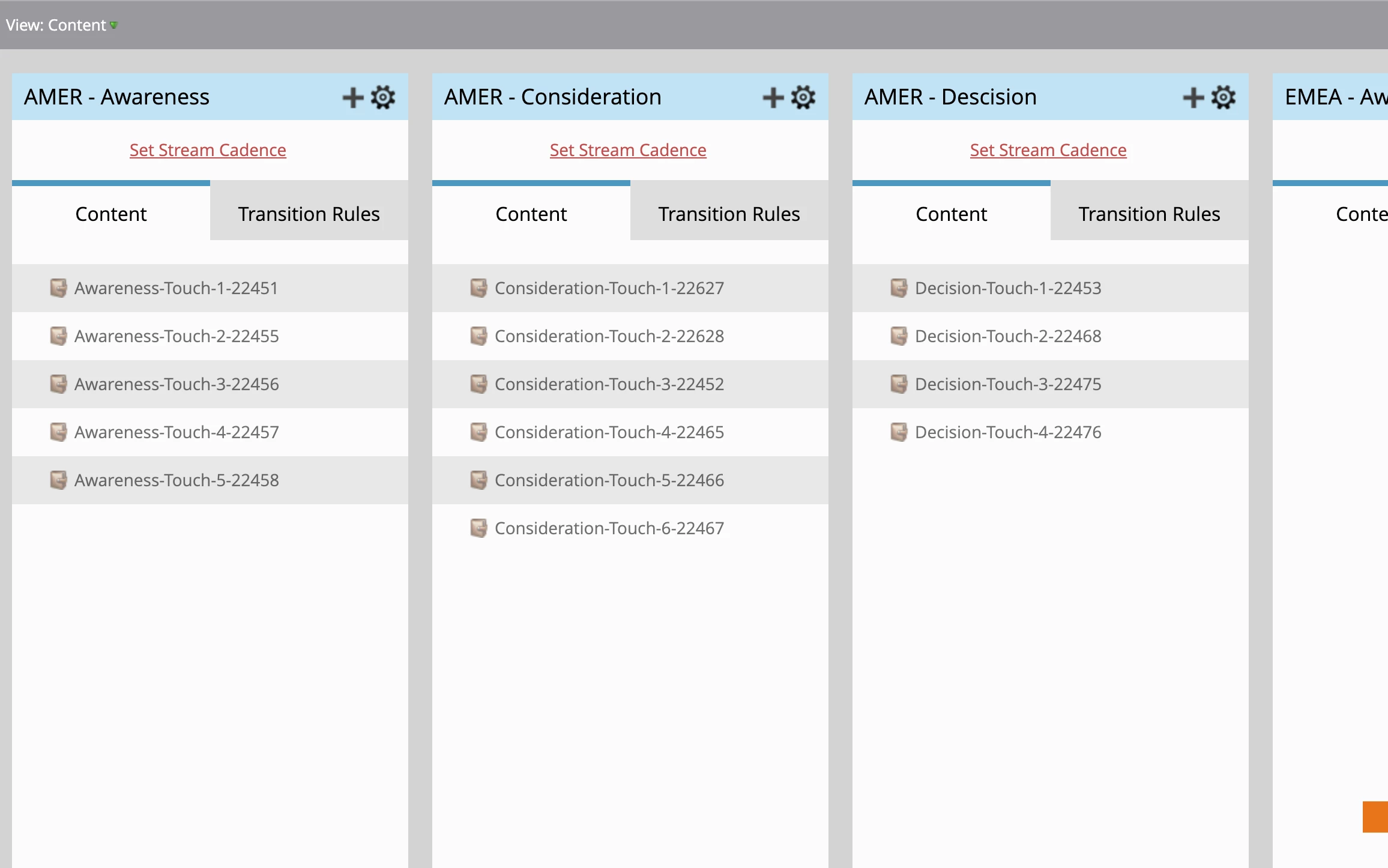
Task: Open gear settings for AMER - Awareness stream
Action: 383,97
